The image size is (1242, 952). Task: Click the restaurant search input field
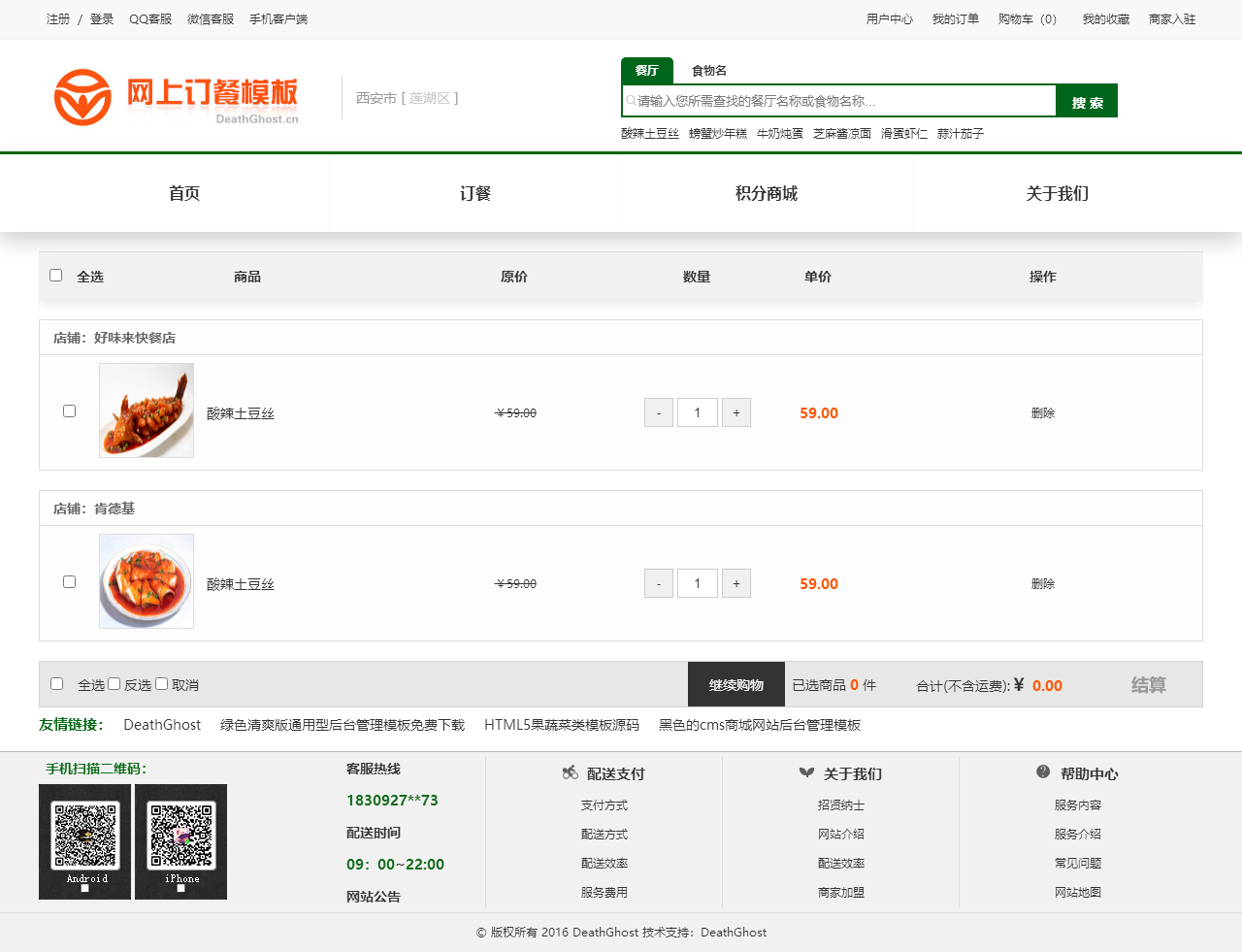click(839, 101)
